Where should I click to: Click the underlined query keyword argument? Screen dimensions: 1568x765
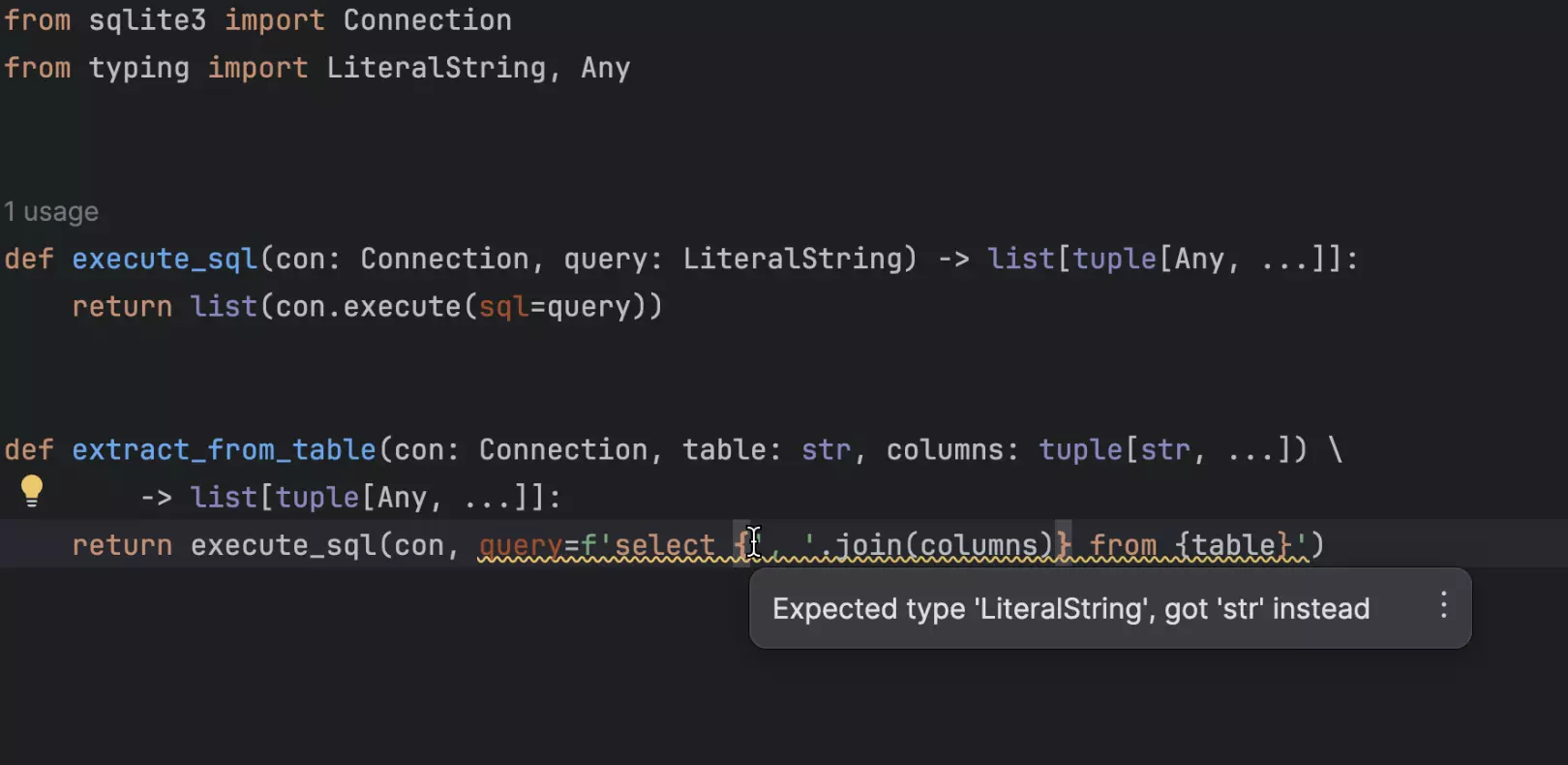pos(520,545)
